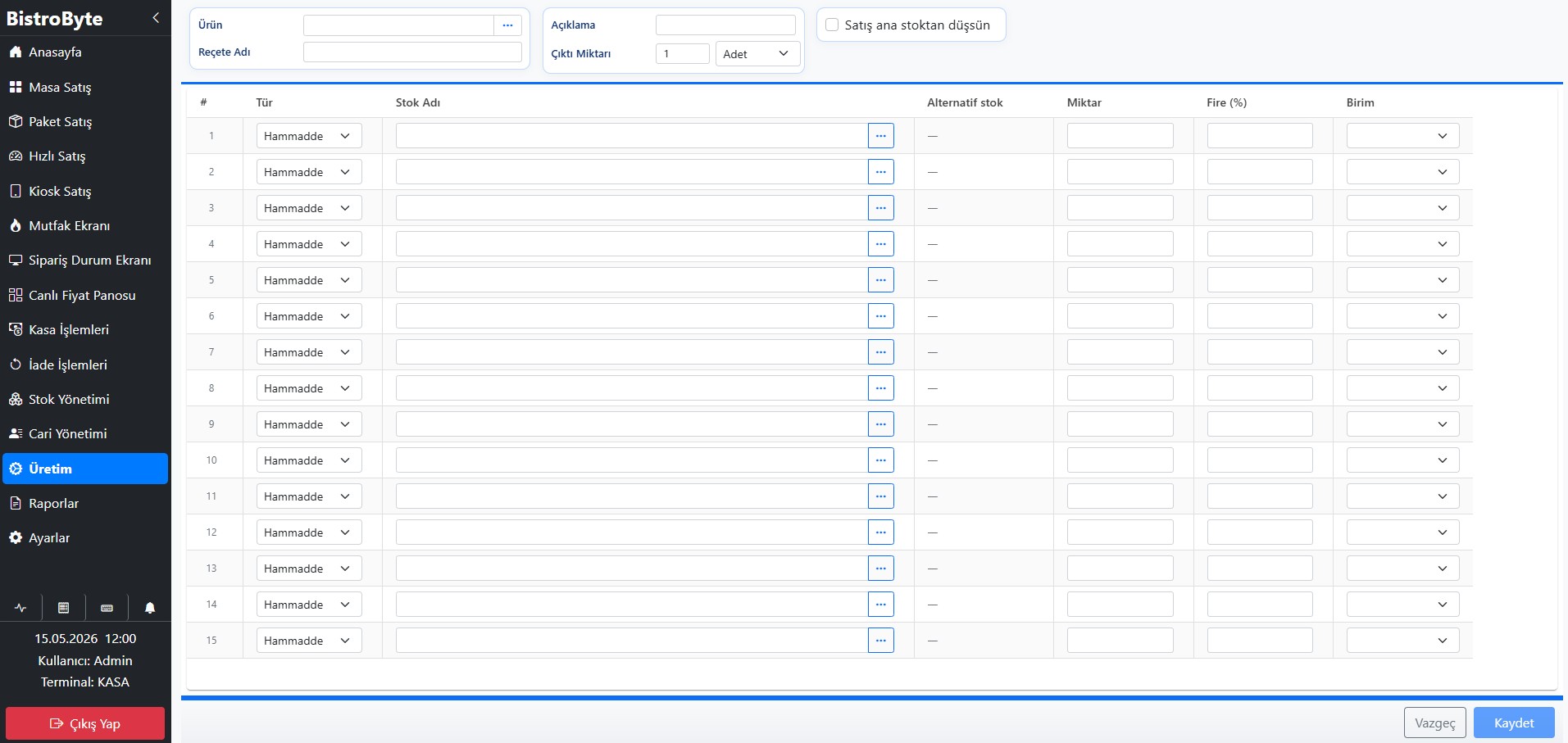The height and width of the screenshot is (743, 1568).
Task: Open the notifications bell icon
Action: coord(150,608)
